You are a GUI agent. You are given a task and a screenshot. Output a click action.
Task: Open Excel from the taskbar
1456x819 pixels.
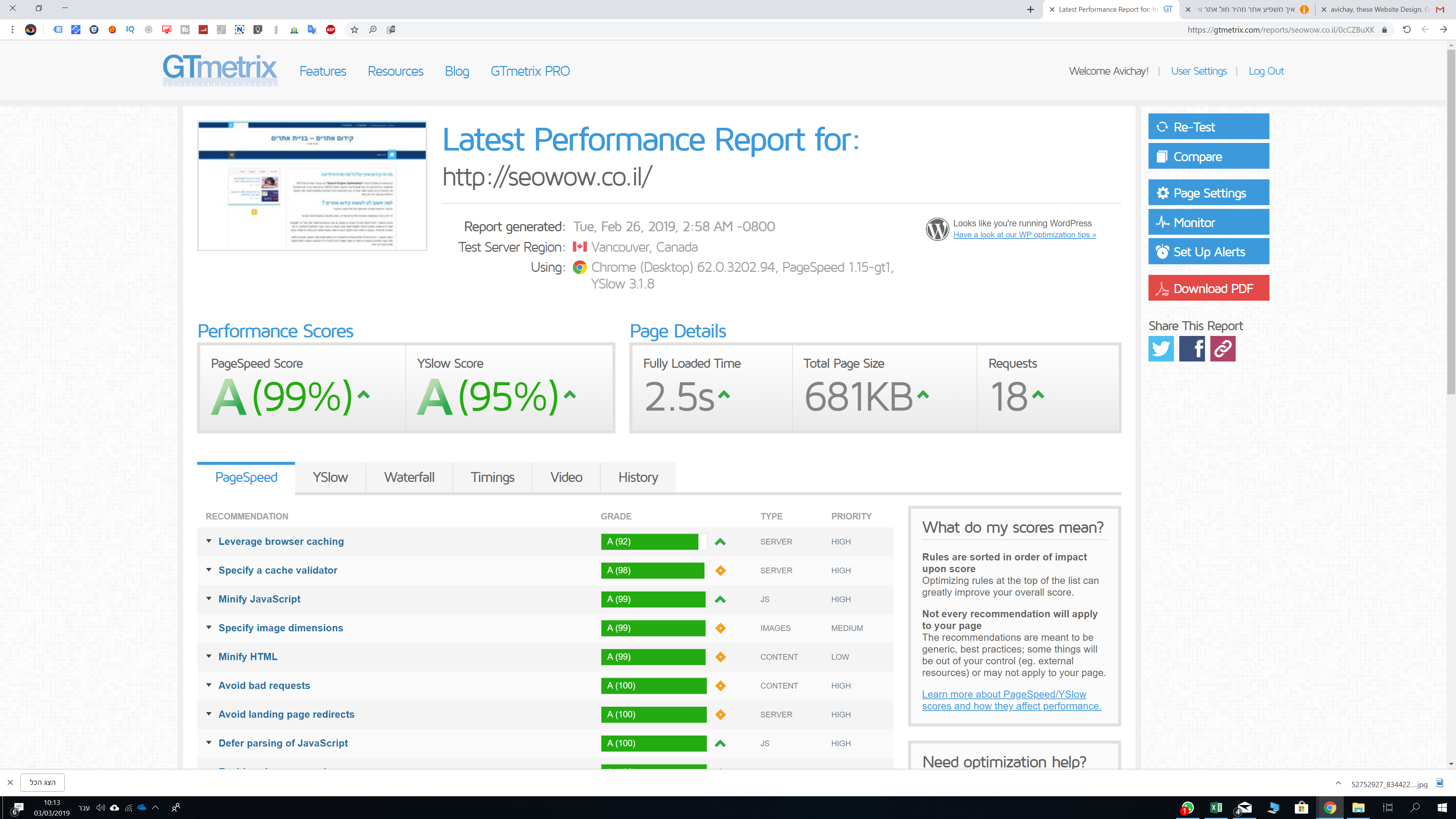1216,808
